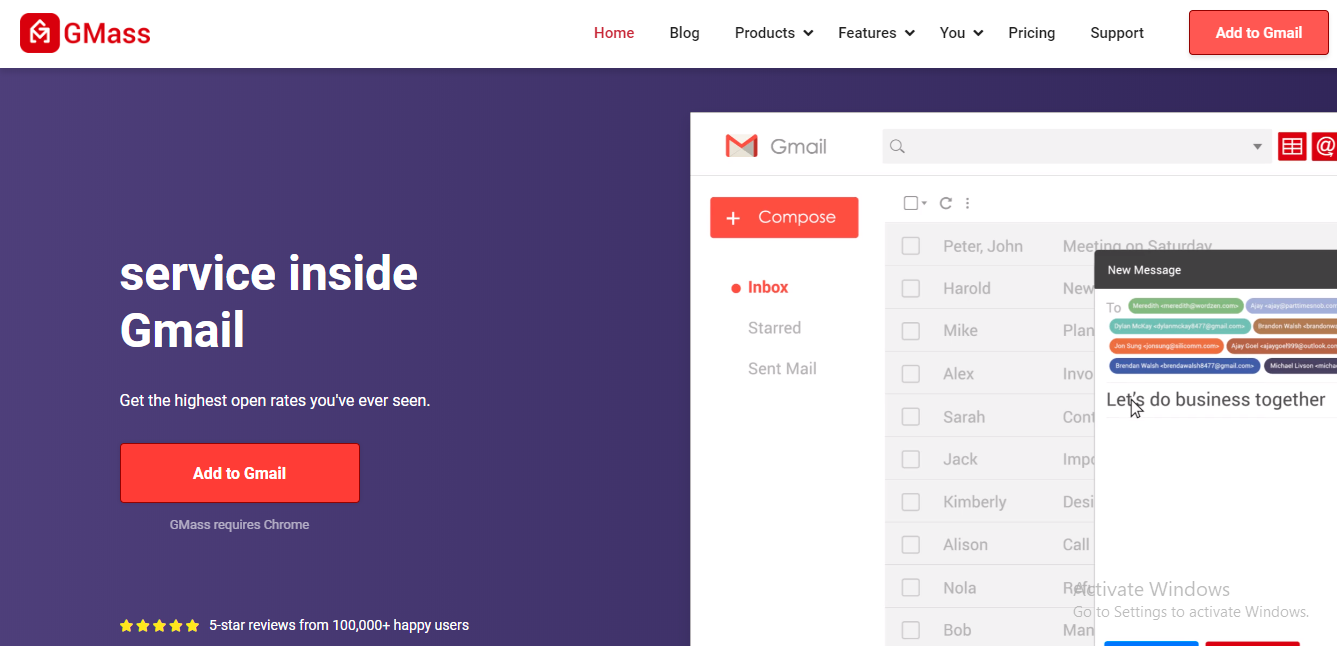The width and height of the screenshot is (1337, 646).
Task: Tick the select-all checkbox in Gmail toolbar
Action: tap(910, 203)
